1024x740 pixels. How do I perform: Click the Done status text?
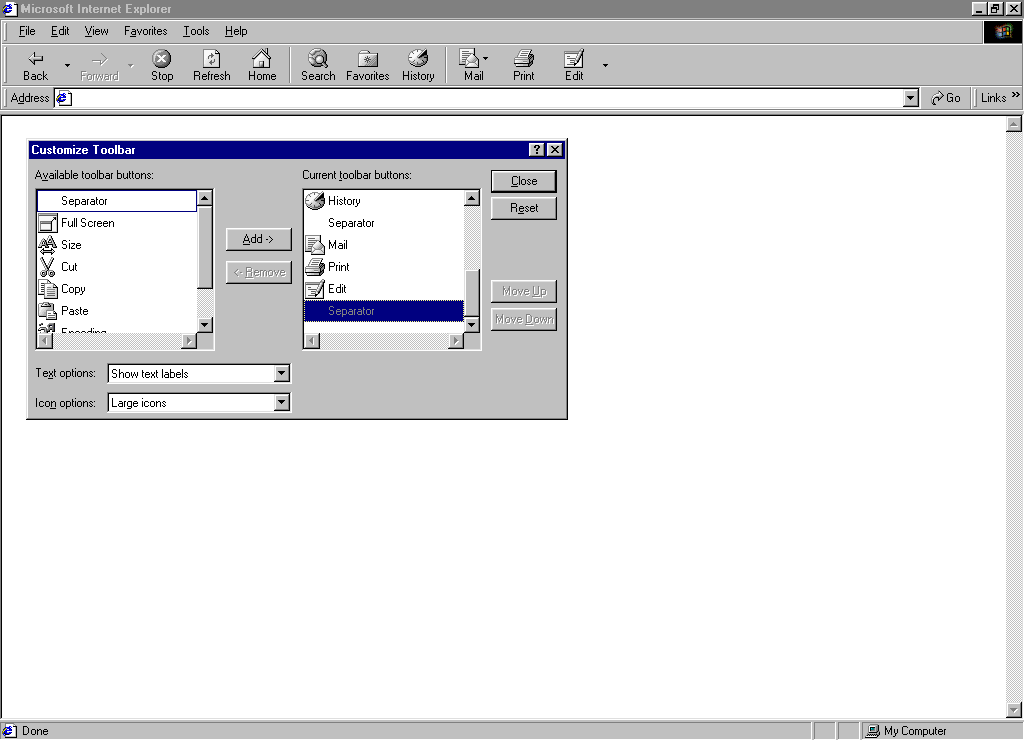[x=35, y=731]
